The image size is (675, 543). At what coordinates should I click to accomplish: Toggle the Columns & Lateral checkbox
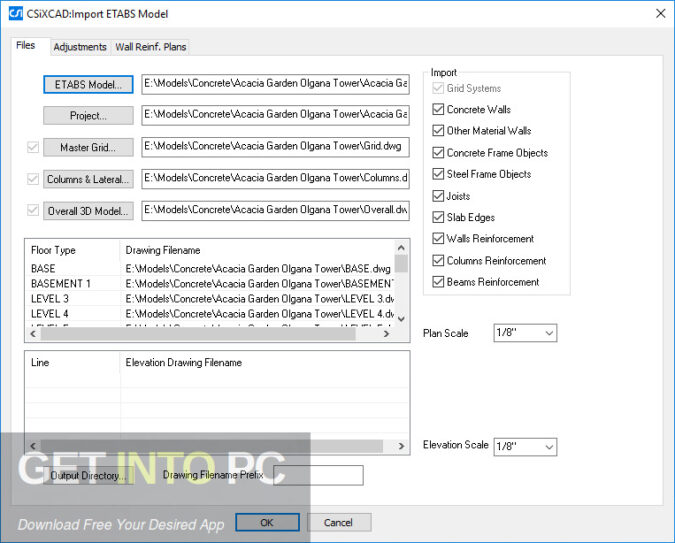33,179
